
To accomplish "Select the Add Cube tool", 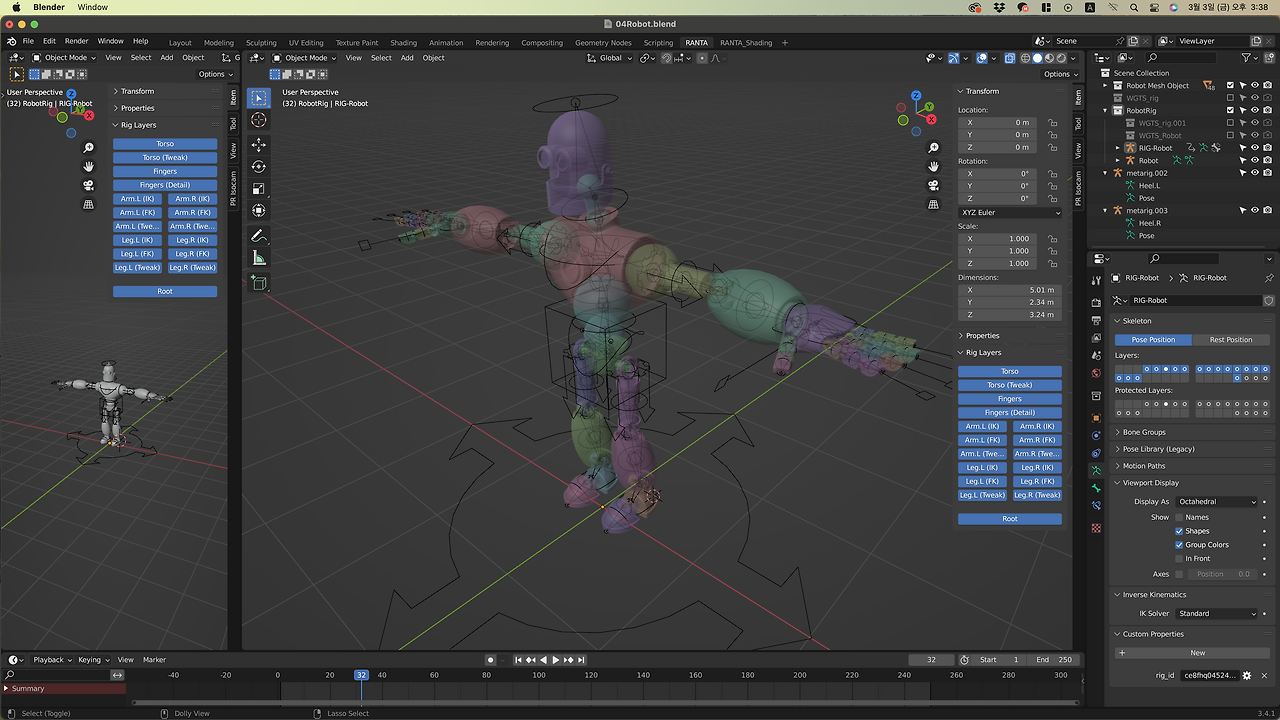I will [259, 284].
